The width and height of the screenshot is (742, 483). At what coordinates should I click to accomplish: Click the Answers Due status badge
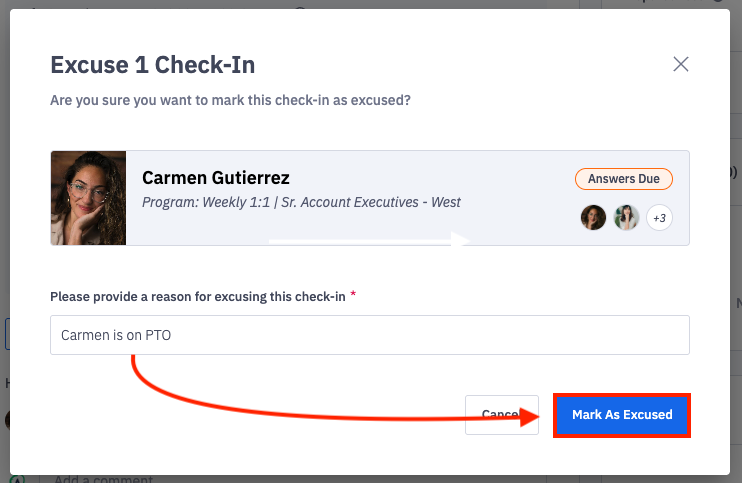(x=623, y=179)
